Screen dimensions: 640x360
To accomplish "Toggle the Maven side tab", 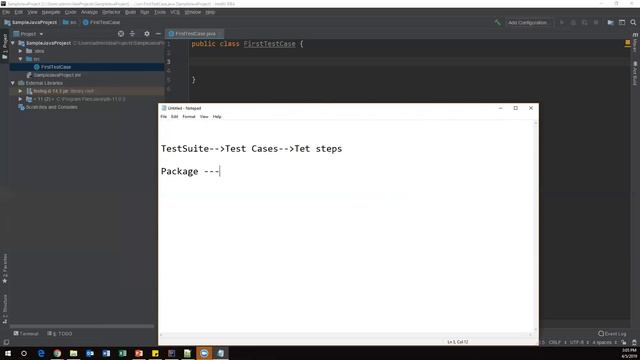I will point(635,42).
